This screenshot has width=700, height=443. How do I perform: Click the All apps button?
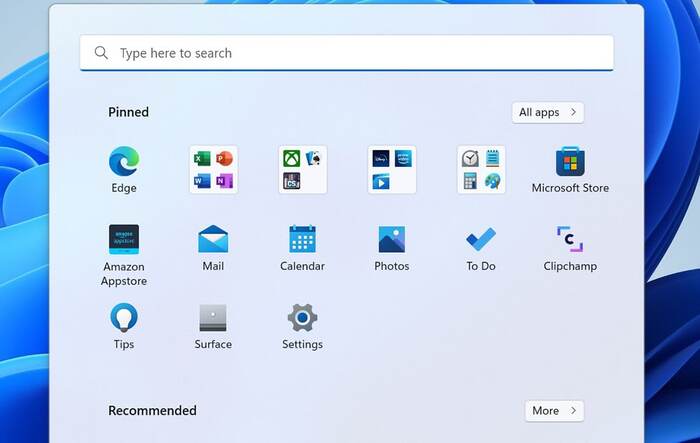pyautogui.click(x=547, y=112)
